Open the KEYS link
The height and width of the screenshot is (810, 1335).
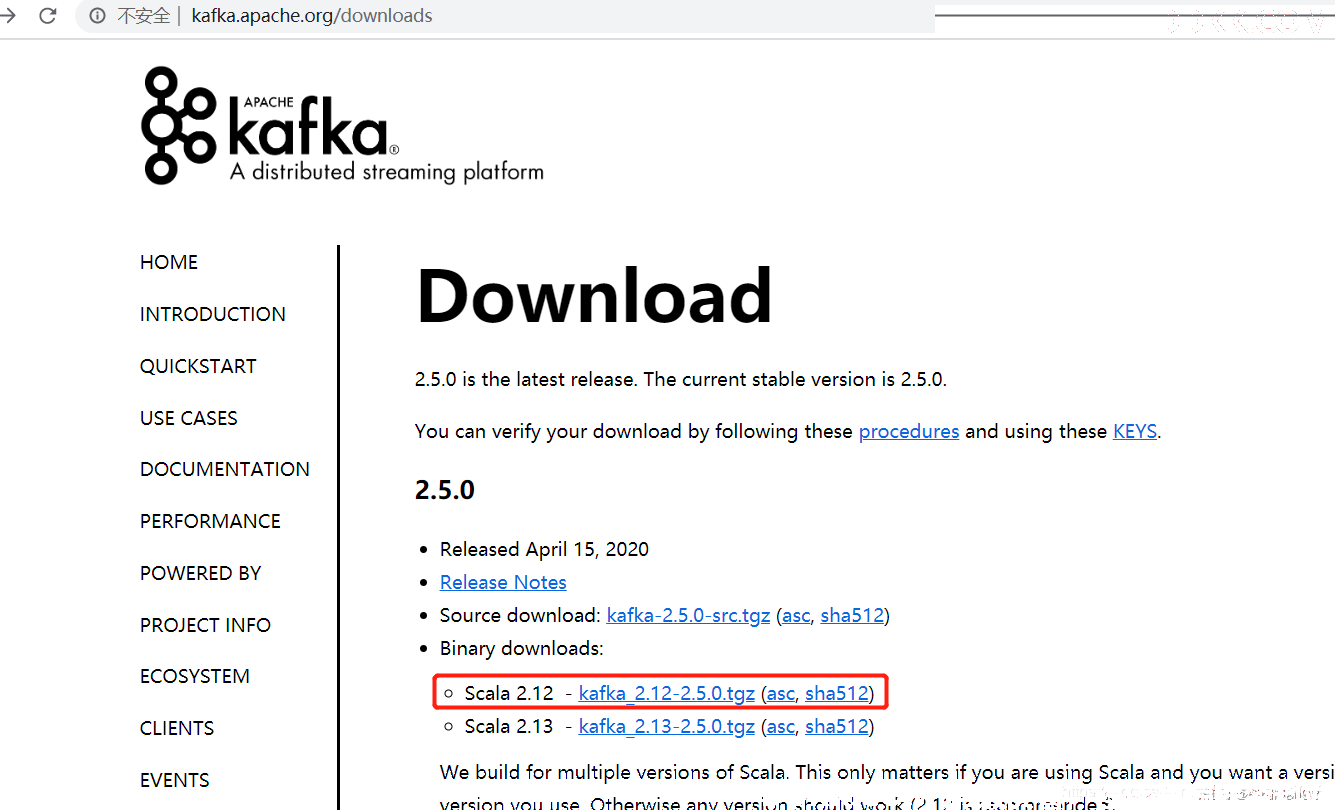pyautogui.click(x=1135, y=431)
